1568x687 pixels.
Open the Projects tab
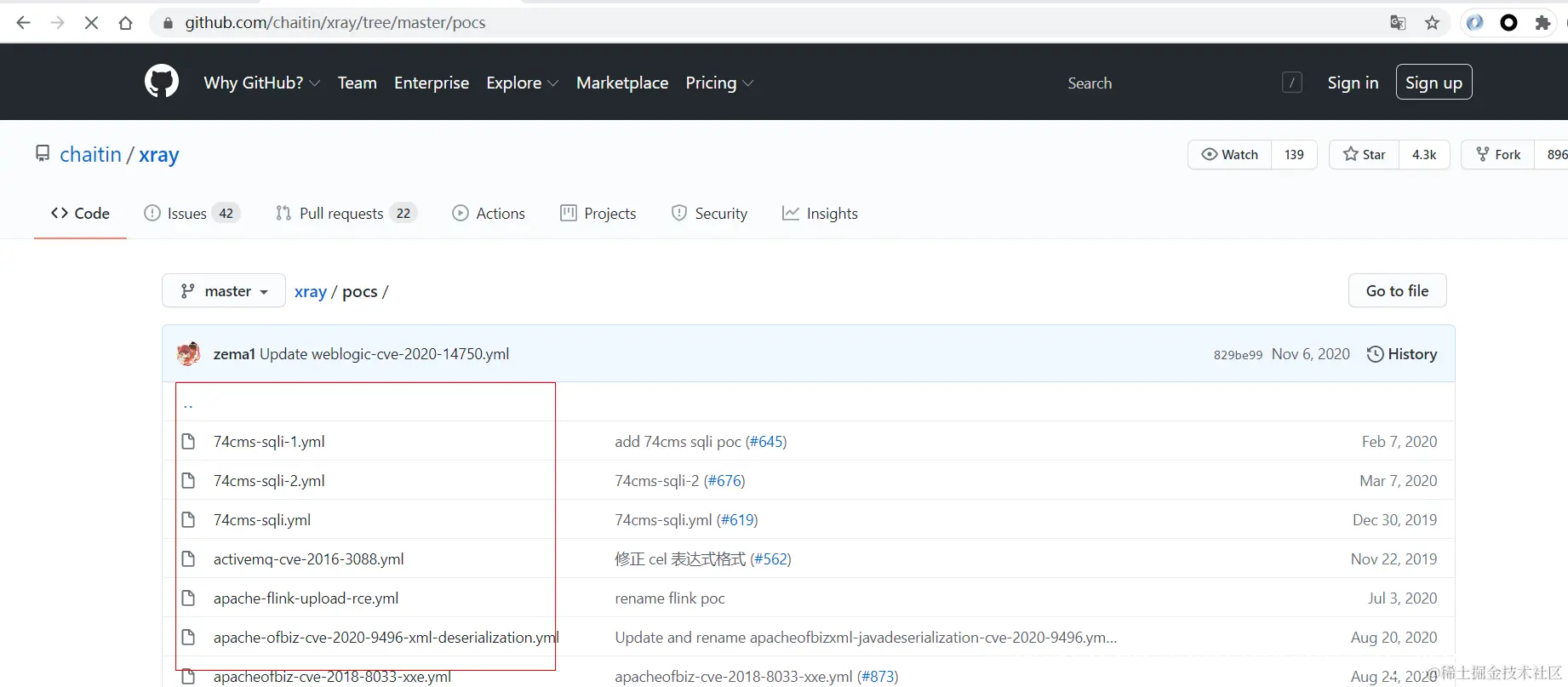598,214
